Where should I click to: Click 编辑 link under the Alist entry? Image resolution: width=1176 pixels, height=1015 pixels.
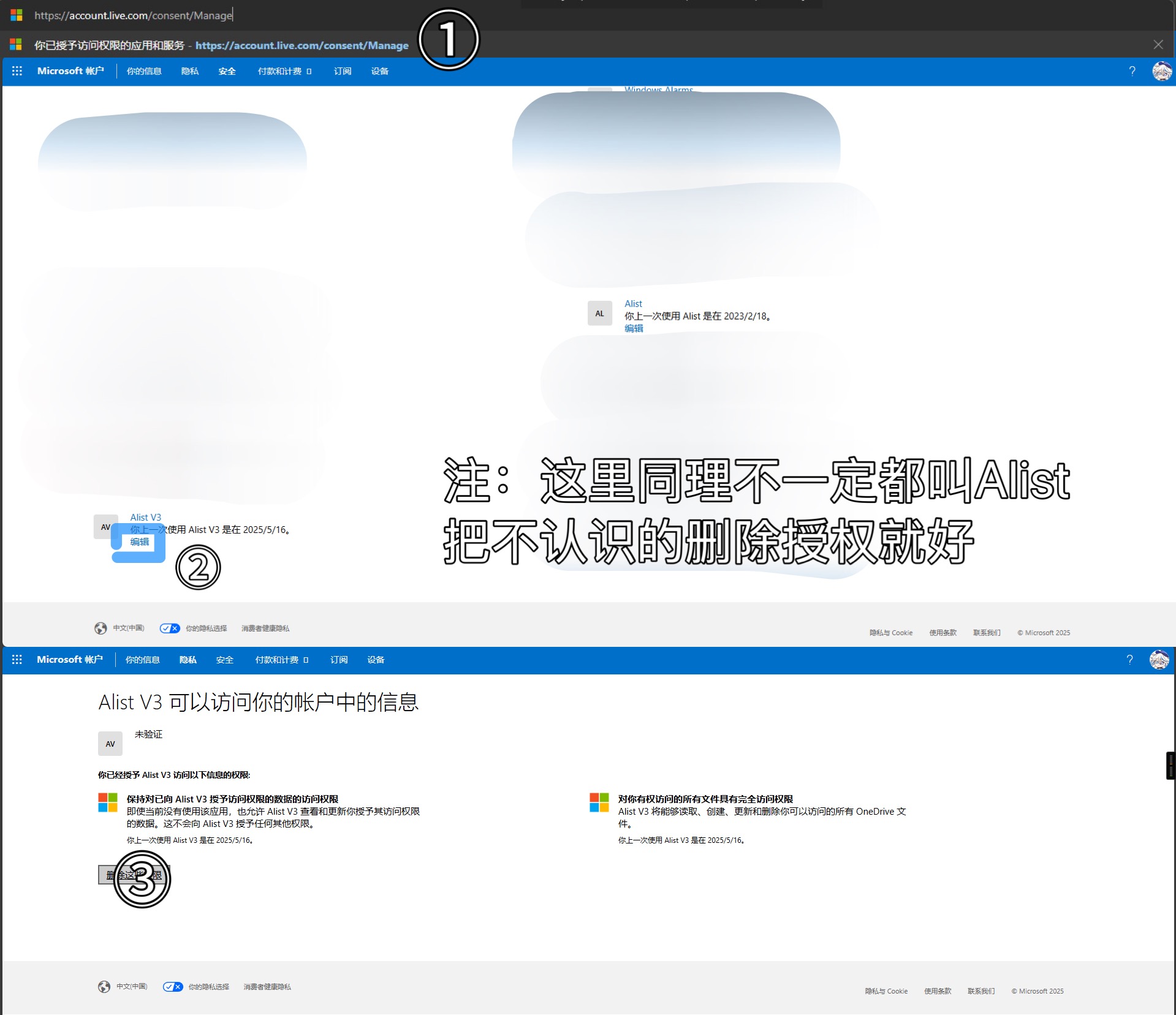pyautogui.click(x=634, y=328)
